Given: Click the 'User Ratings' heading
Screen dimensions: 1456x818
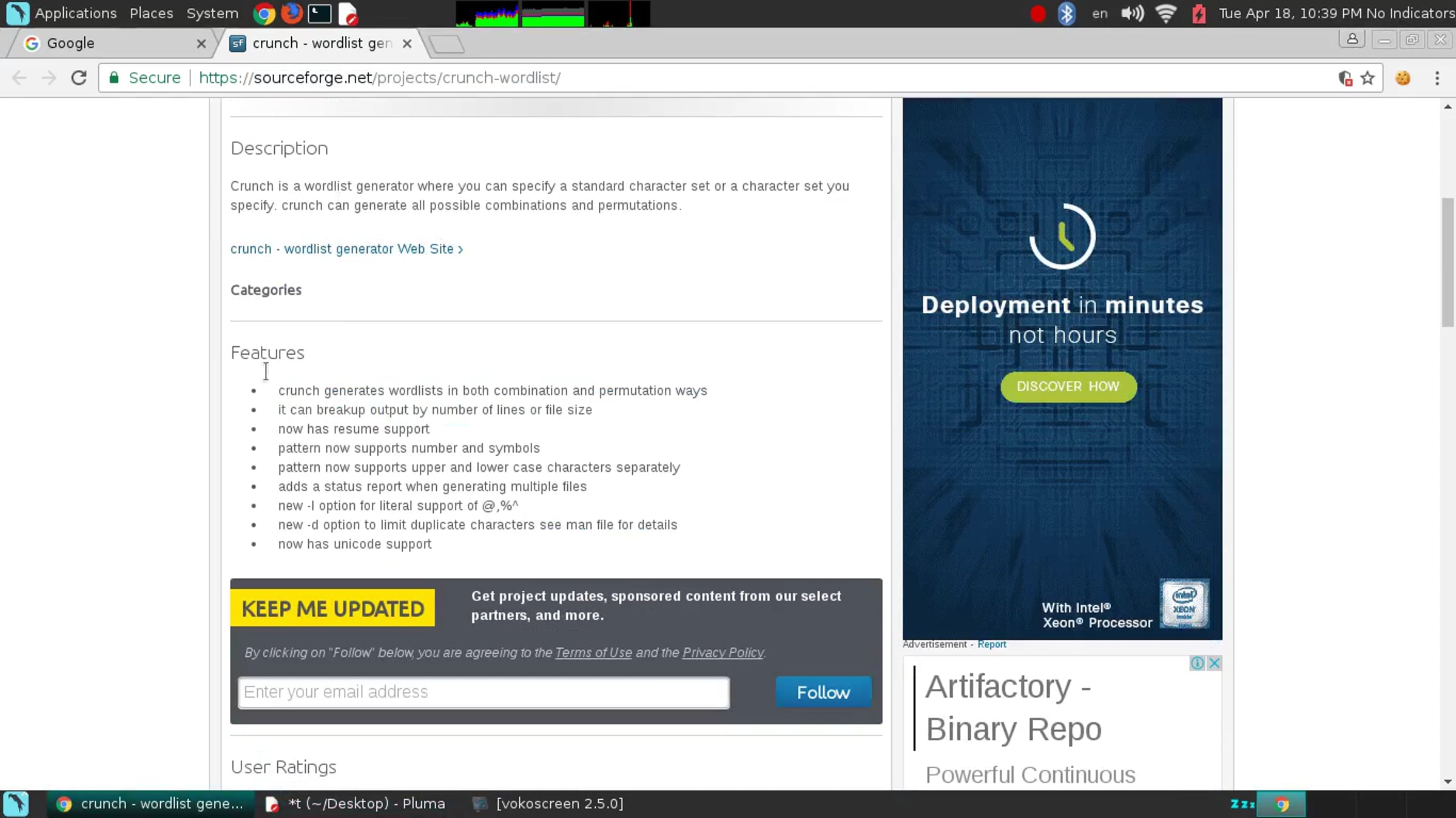Looking at the screenshot, I should [283, 768].
